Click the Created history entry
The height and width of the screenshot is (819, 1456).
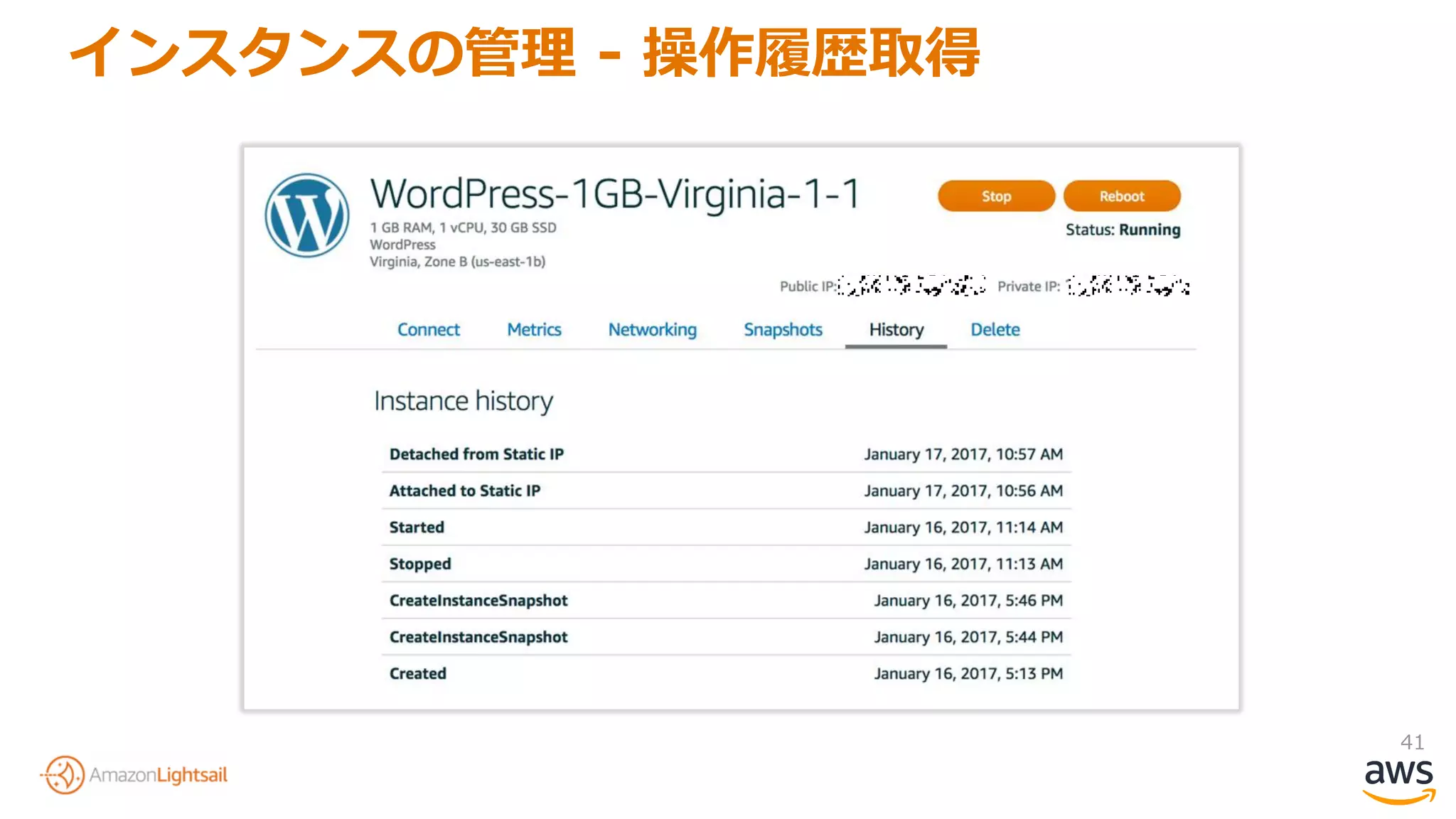pos(417,673)
